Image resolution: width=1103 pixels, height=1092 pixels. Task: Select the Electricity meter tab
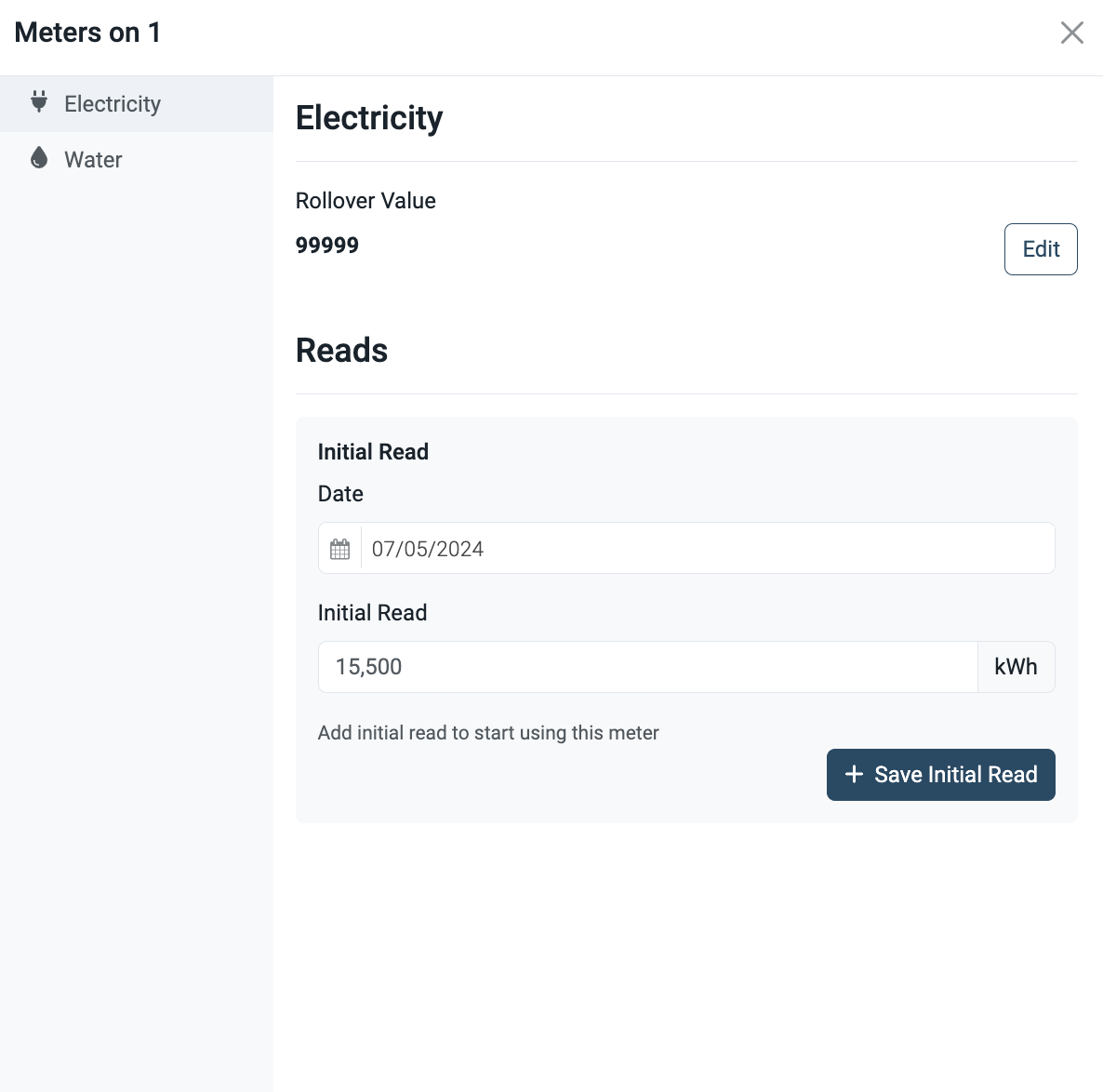137,104
